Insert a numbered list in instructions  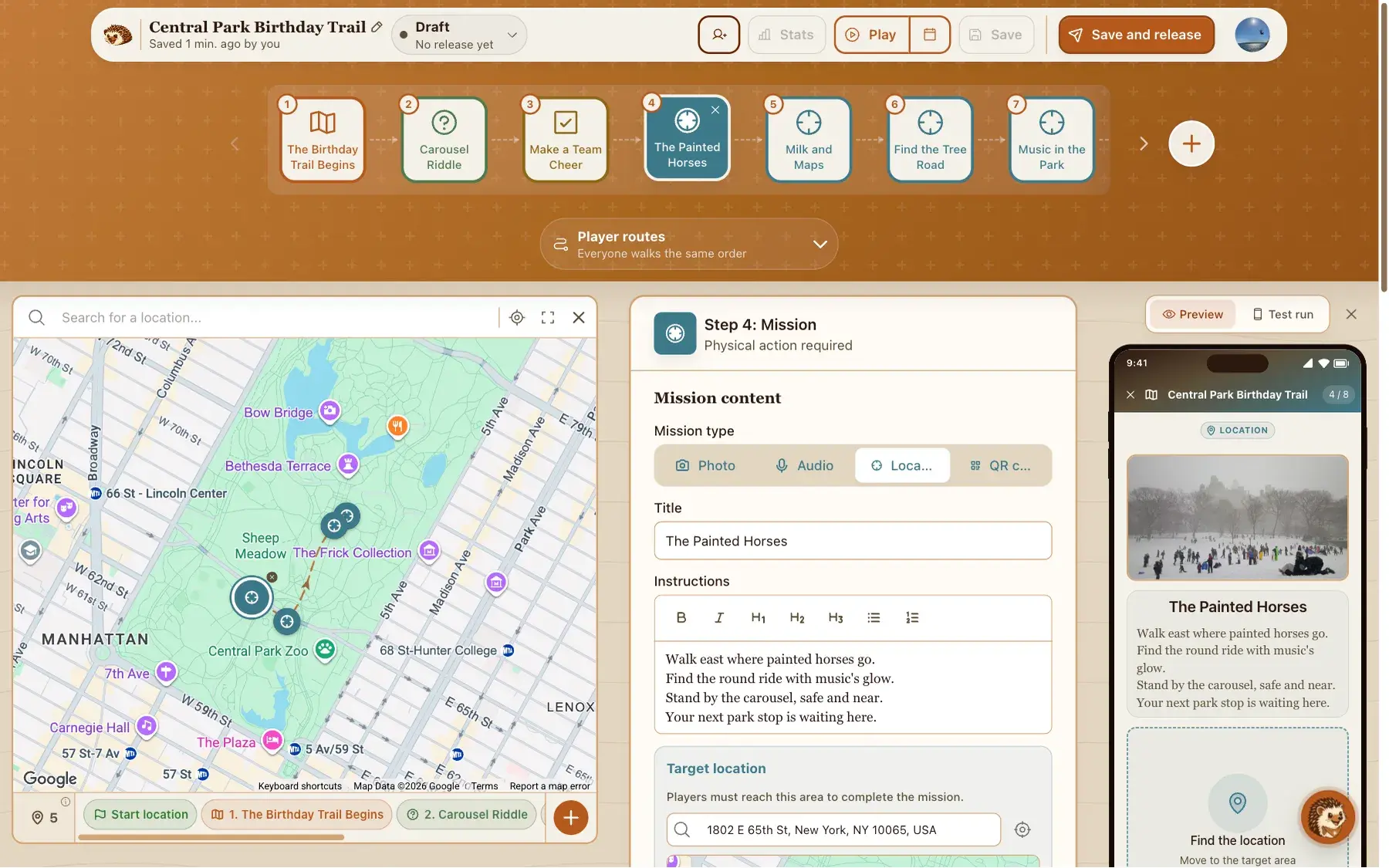(x=912, y=618)
